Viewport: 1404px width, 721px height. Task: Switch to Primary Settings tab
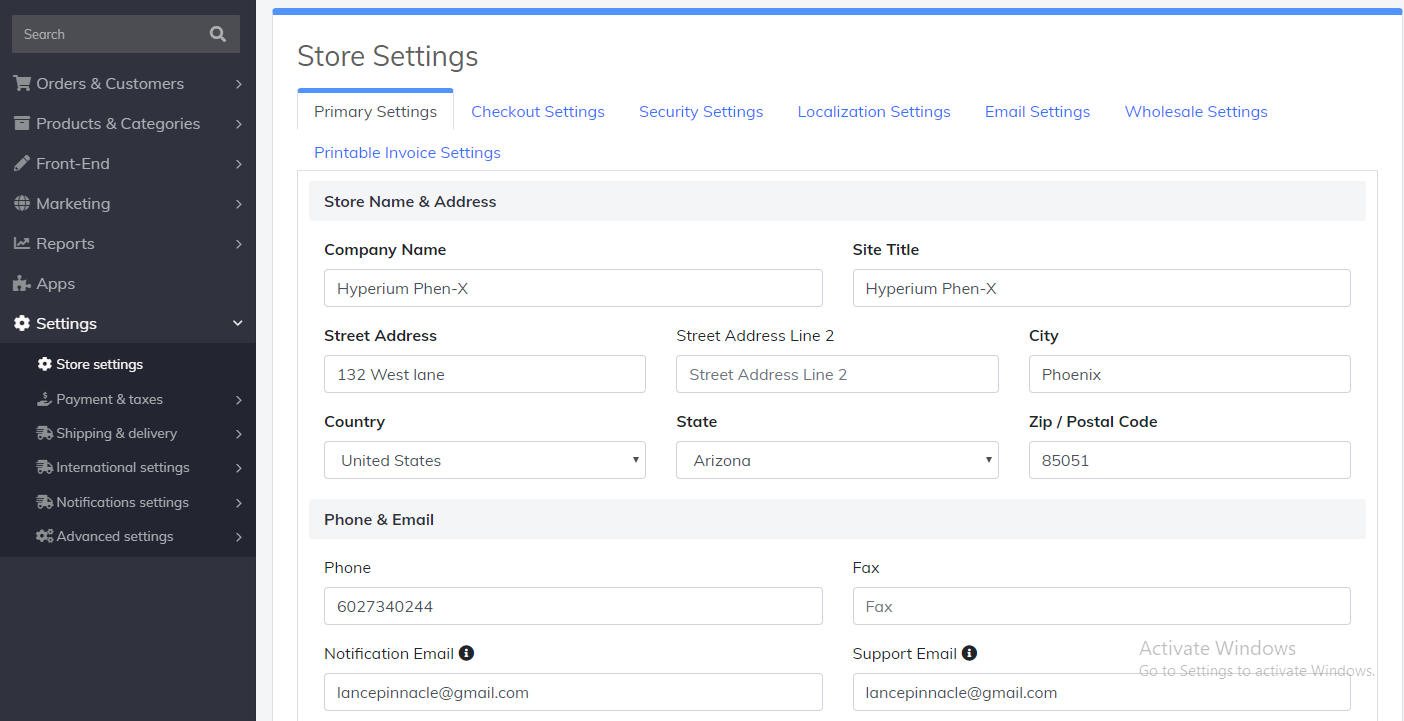pyautogui.click(x=375, y=111)
